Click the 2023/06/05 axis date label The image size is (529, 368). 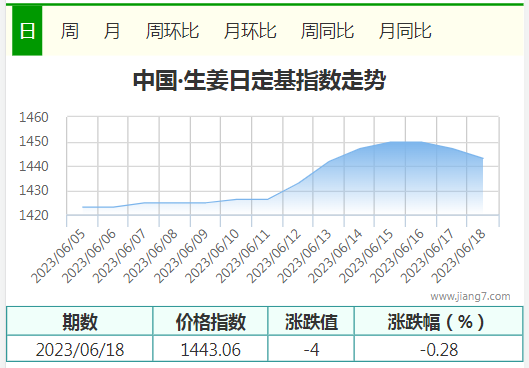pyautogui.click(x=59, y=256)
